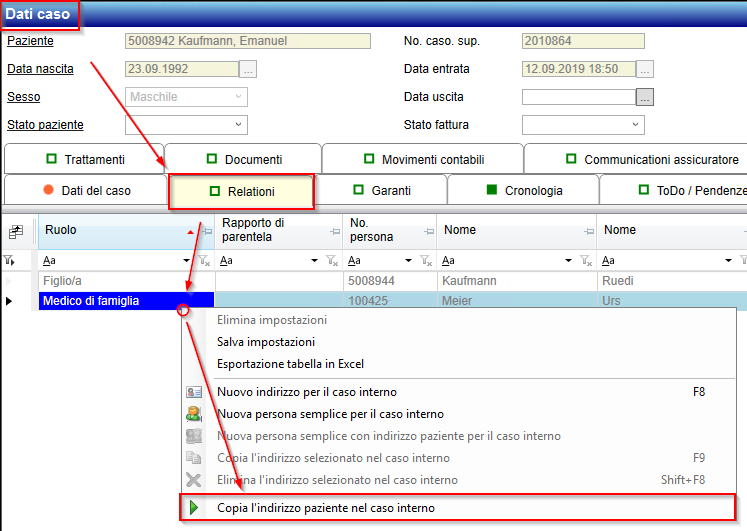Click the Ruedi first name cell
Screen dimensions: 747x531
672,281
